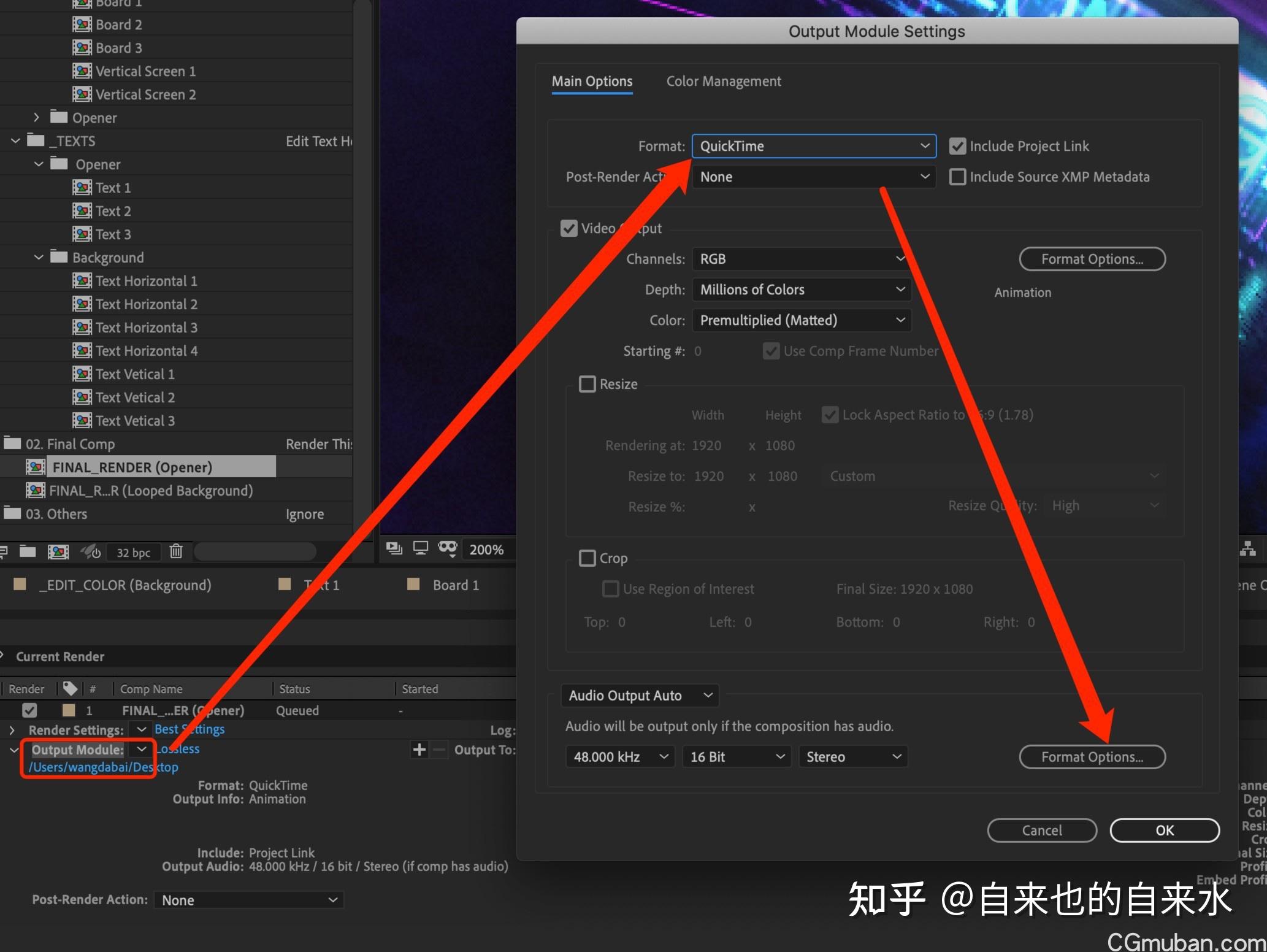1267x952 pixels.
Task: Click the label color swatch of queued render item
Action: (x=69, y=710)
